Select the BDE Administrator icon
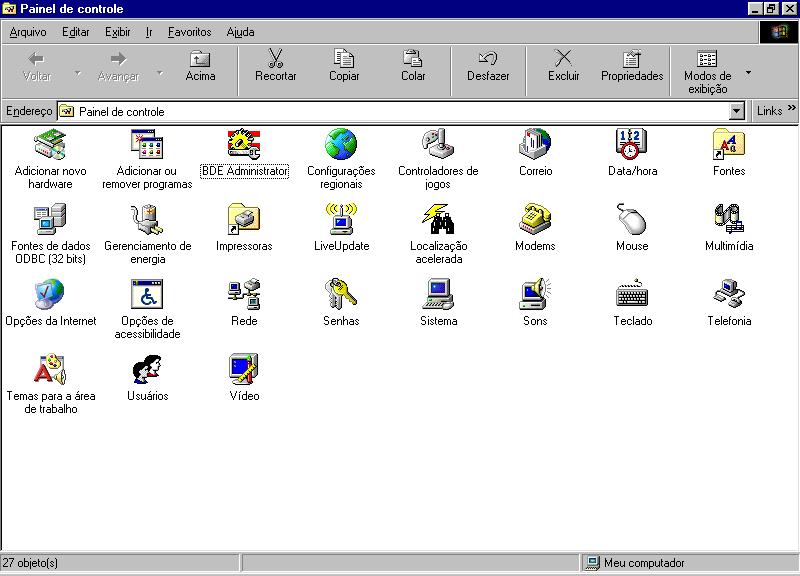Image resolution: width=800 pixels, height=576 pixels. click(x=244, y=144)
